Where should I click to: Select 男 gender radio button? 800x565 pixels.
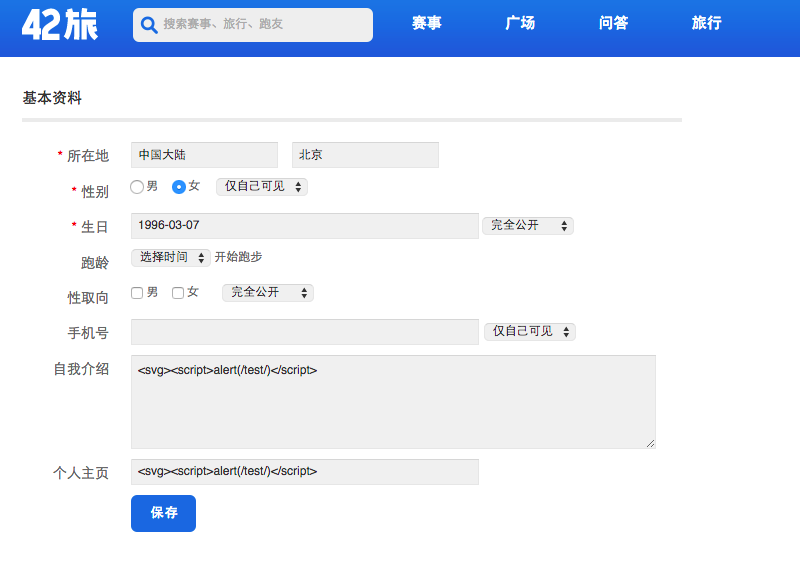pos(137,187)
